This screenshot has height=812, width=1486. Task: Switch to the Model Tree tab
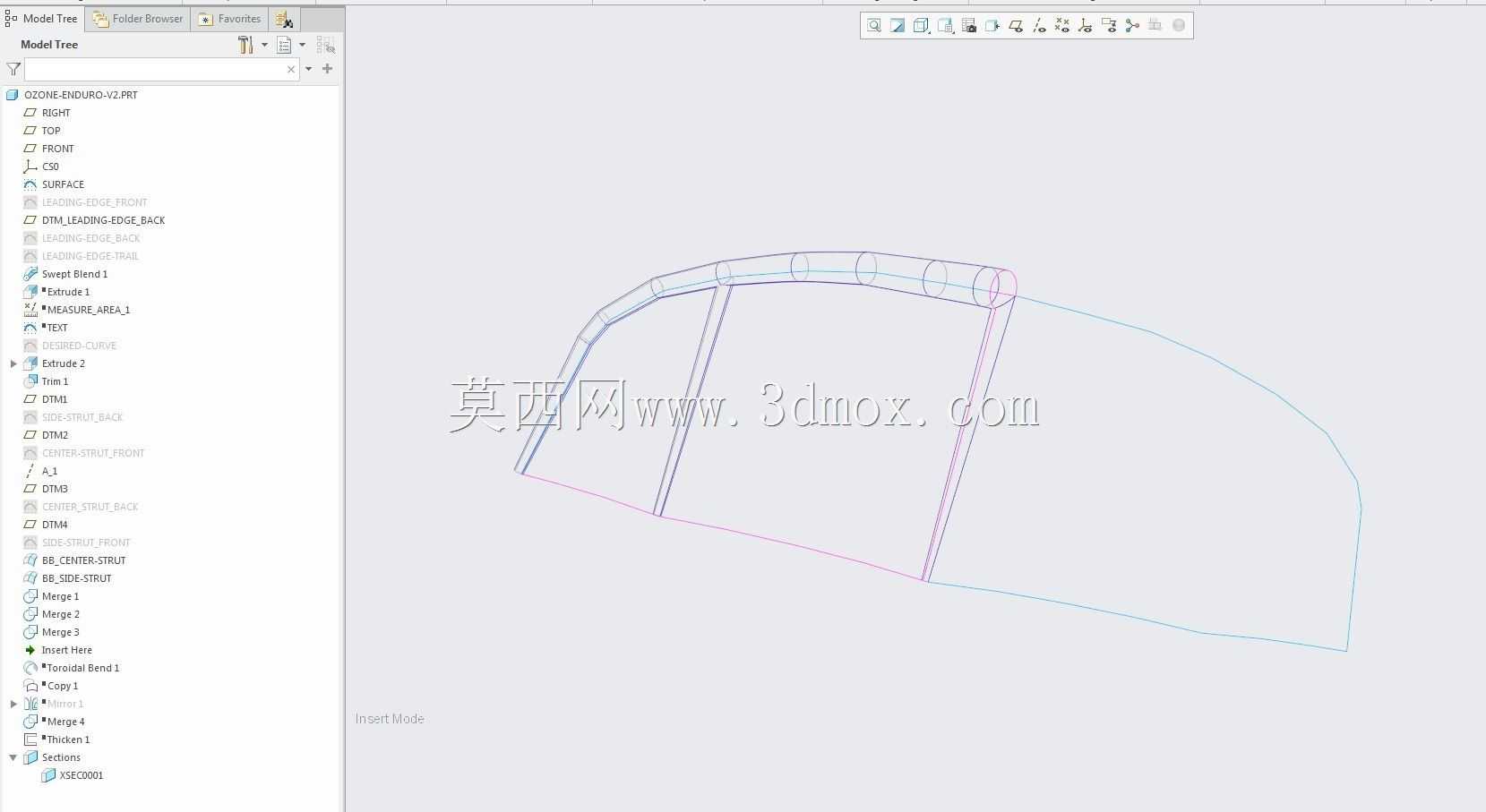pos(42,19)
